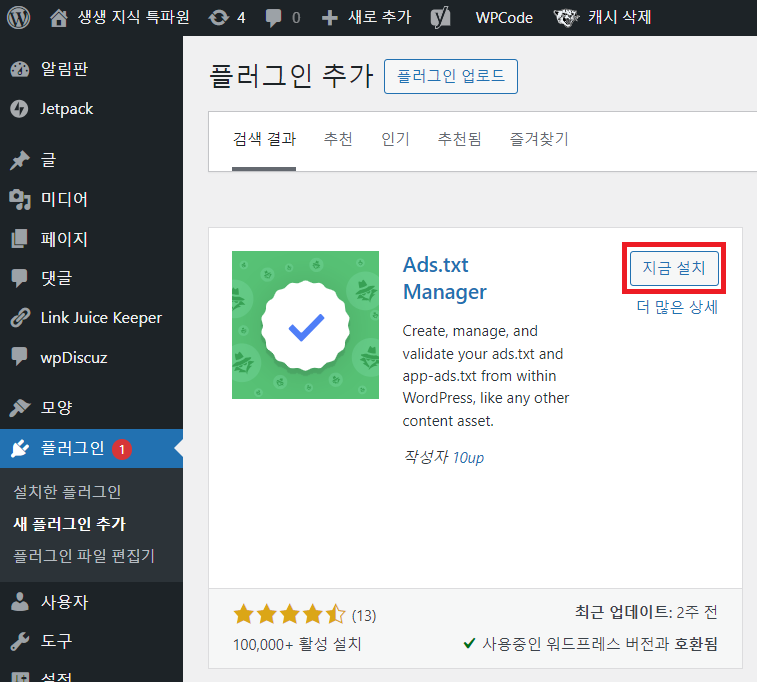This screenshot has width=757, height=682.
Task: Open the Yoast SEO icon in the admin bar
Action: point(440,17)
